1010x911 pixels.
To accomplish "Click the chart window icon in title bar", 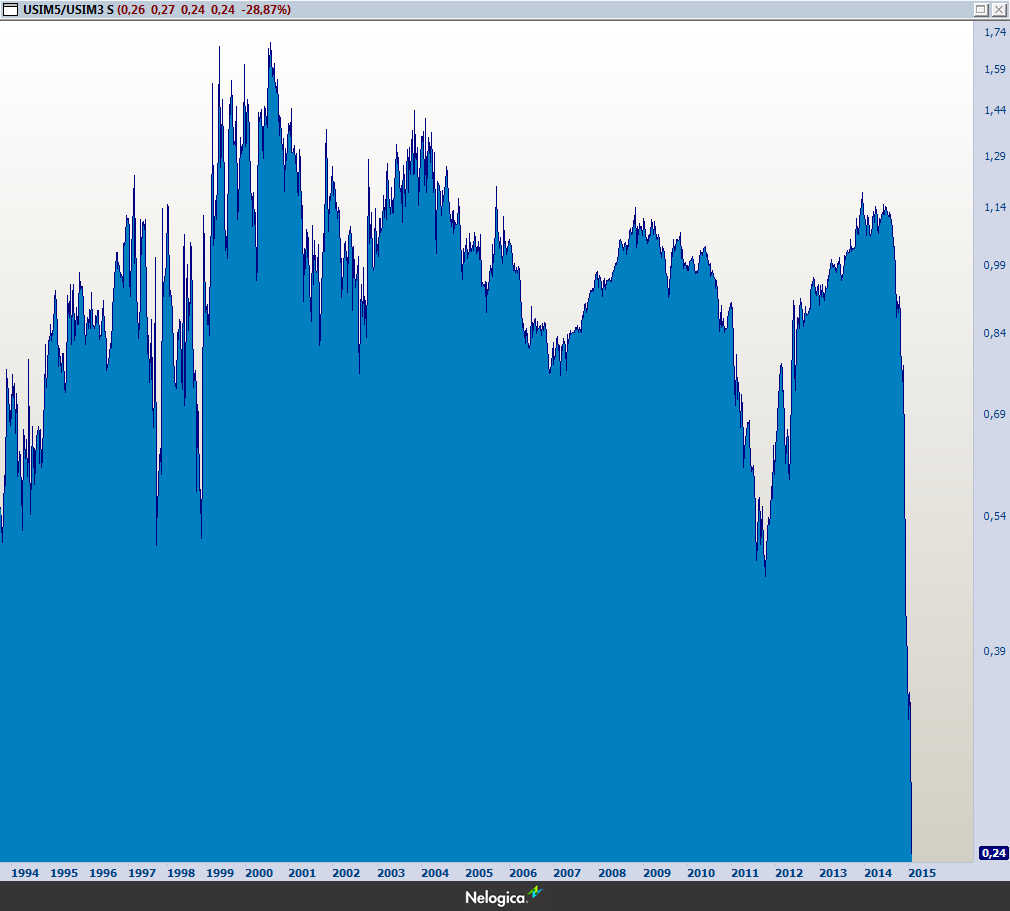I will coord(10,9).
